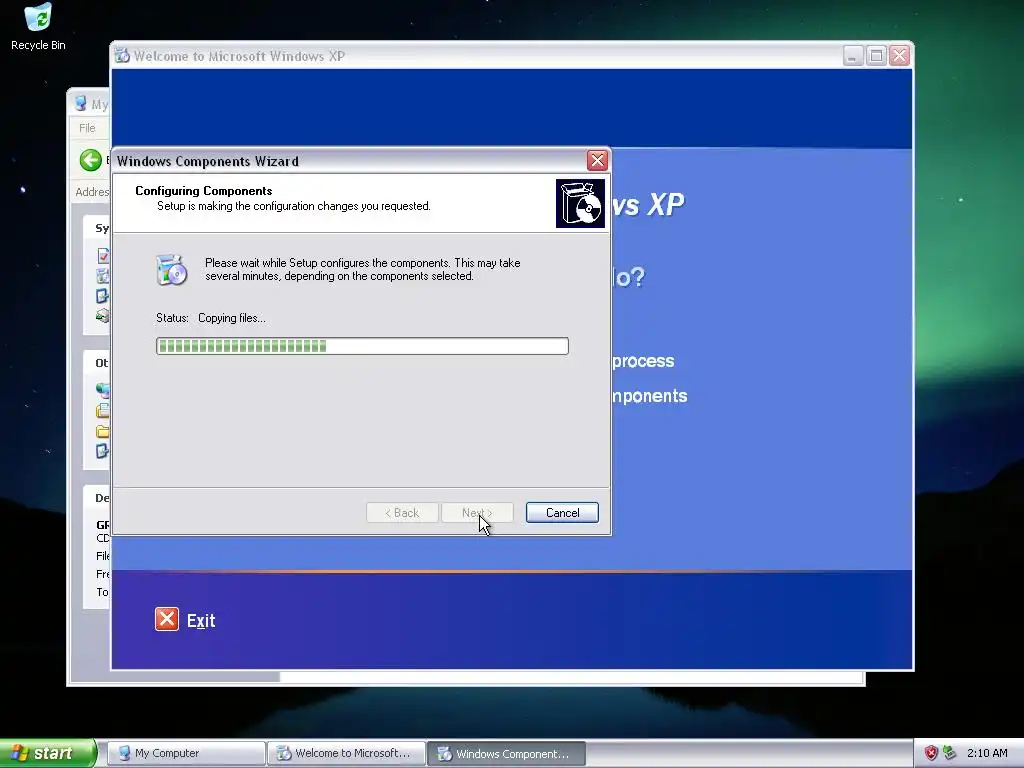Close the Windows Components Wizard dialog
Screen dimensions: 1024x768
click(x=597, y=161)
